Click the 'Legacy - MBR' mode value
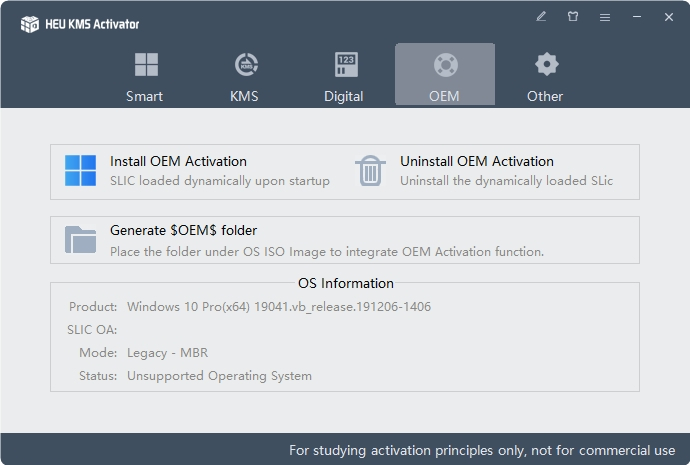This screenshot has height=465, width=690. click(168, 353)
